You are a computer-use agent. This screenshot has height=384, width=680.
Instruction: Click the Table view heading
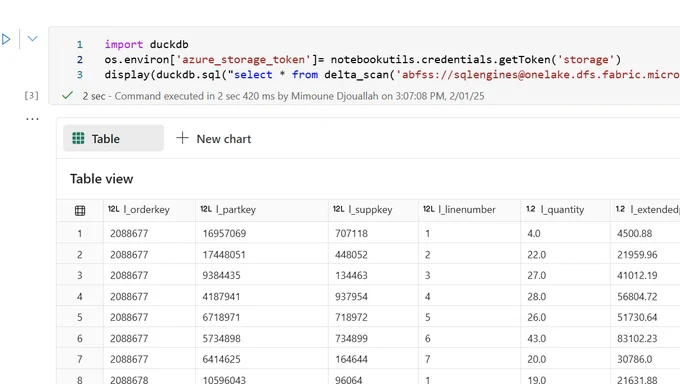tap(101, 179)
